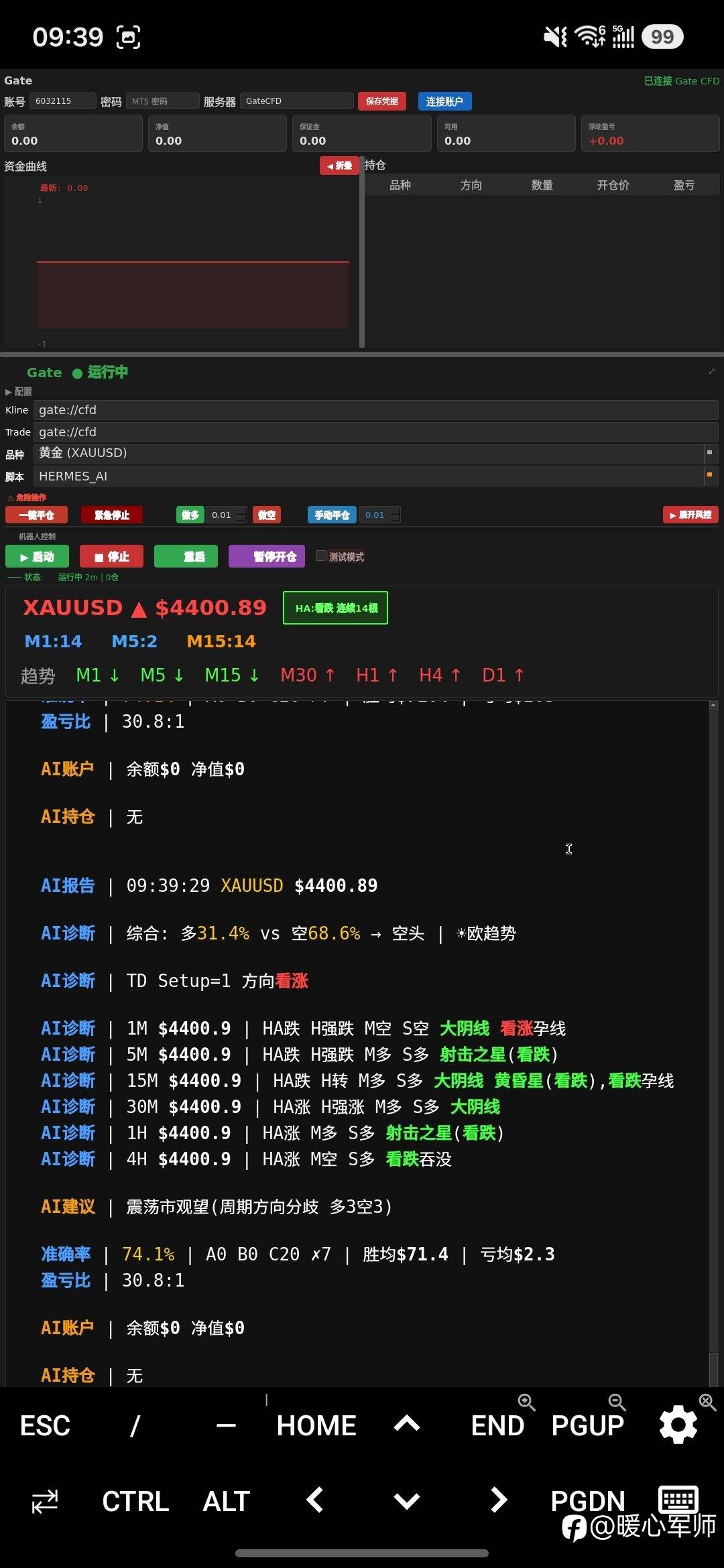Tap the right arrow key
This screenshot has height=1568, width=724.
tap(498, 1500)
